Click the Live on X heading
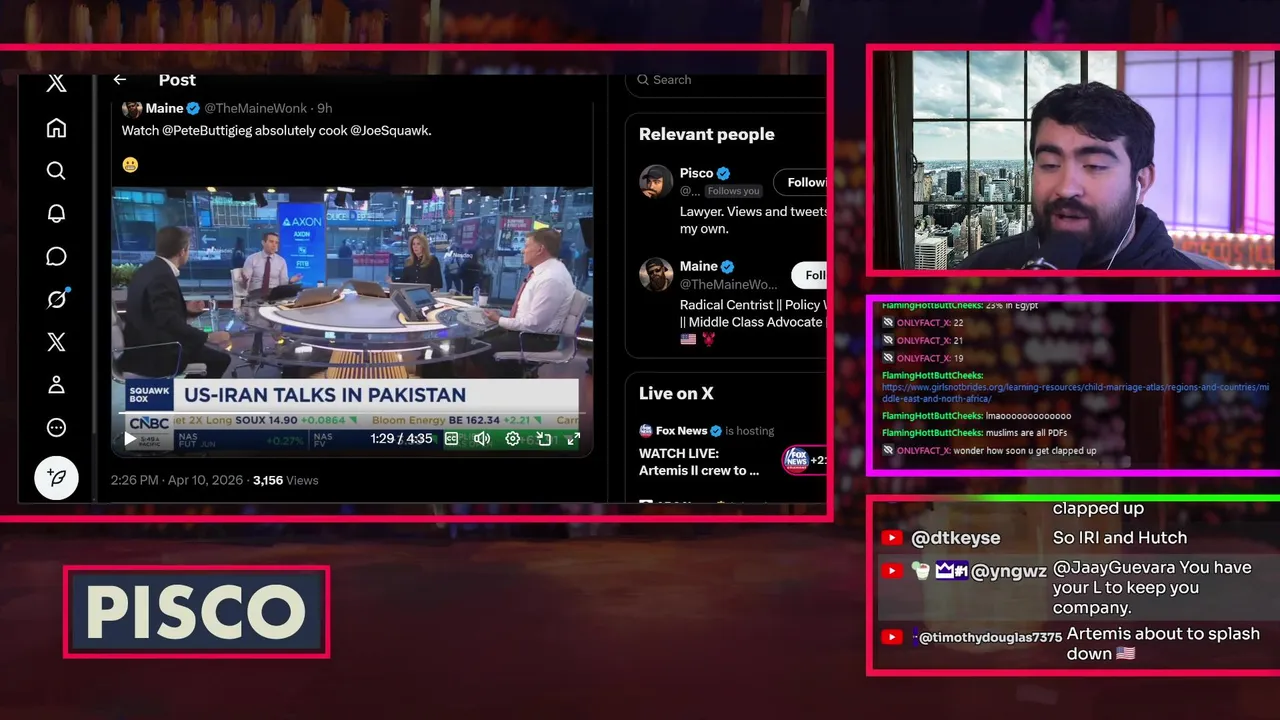Image resolution: width=1280 pixels, height=720 pixels. pos(676,393)
